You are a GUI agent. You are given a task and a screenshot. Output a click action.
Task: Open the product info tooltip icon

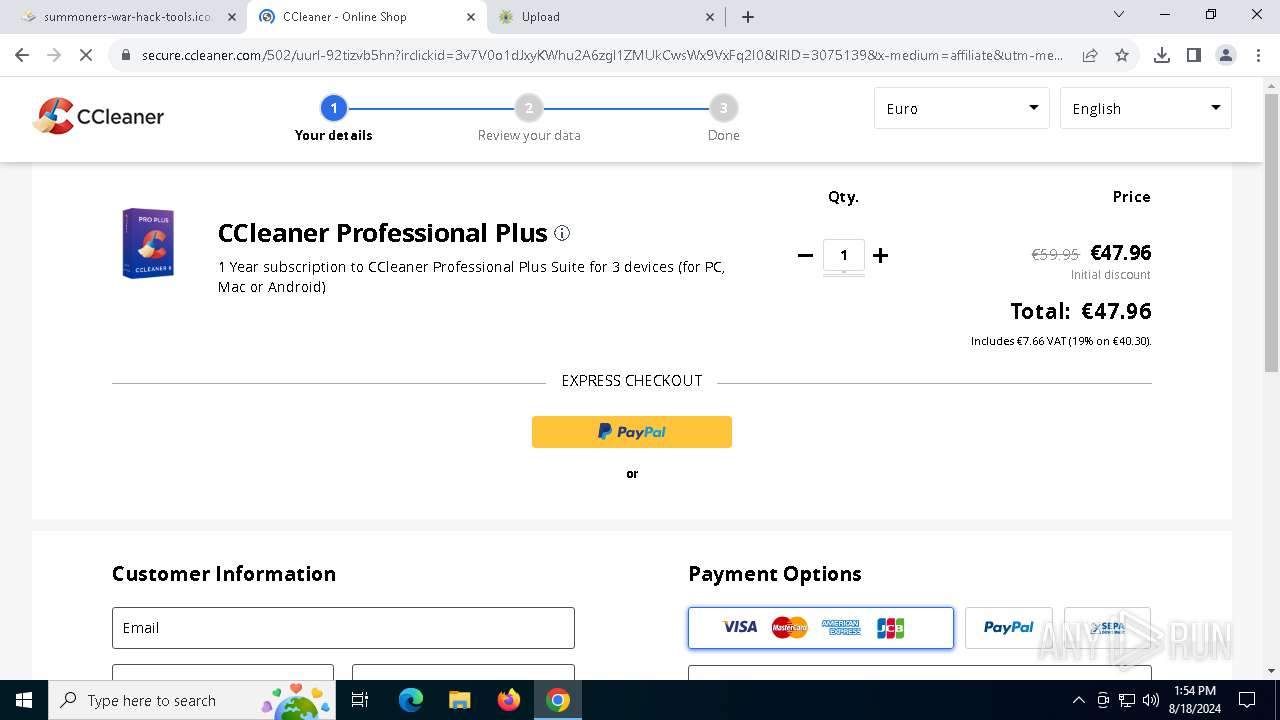562,233
